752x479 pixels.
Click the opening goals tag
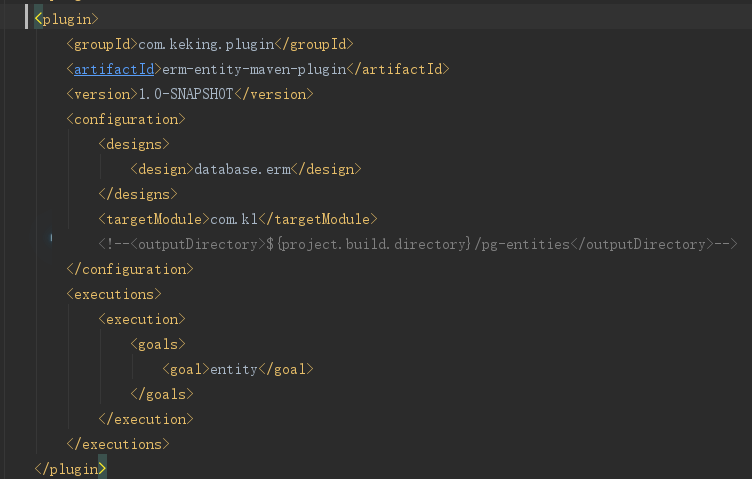click(x=158, y=344)
